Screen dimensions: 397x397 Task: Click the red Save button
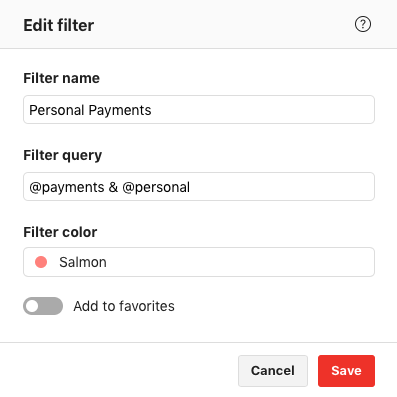[346, 371]
